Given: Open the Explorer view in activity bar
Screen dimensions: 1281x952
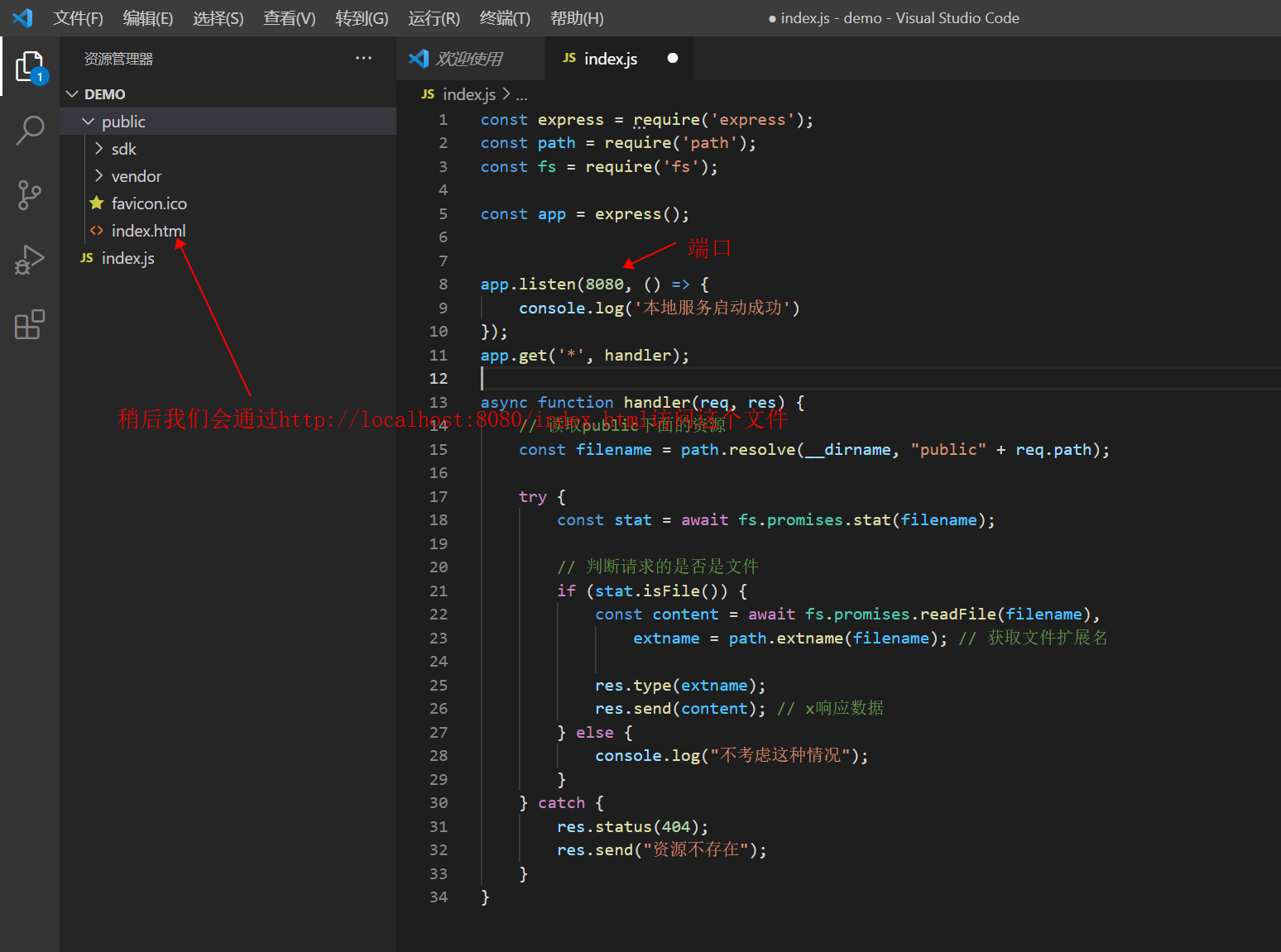Looking at the screenshot, I should (31, 66).
